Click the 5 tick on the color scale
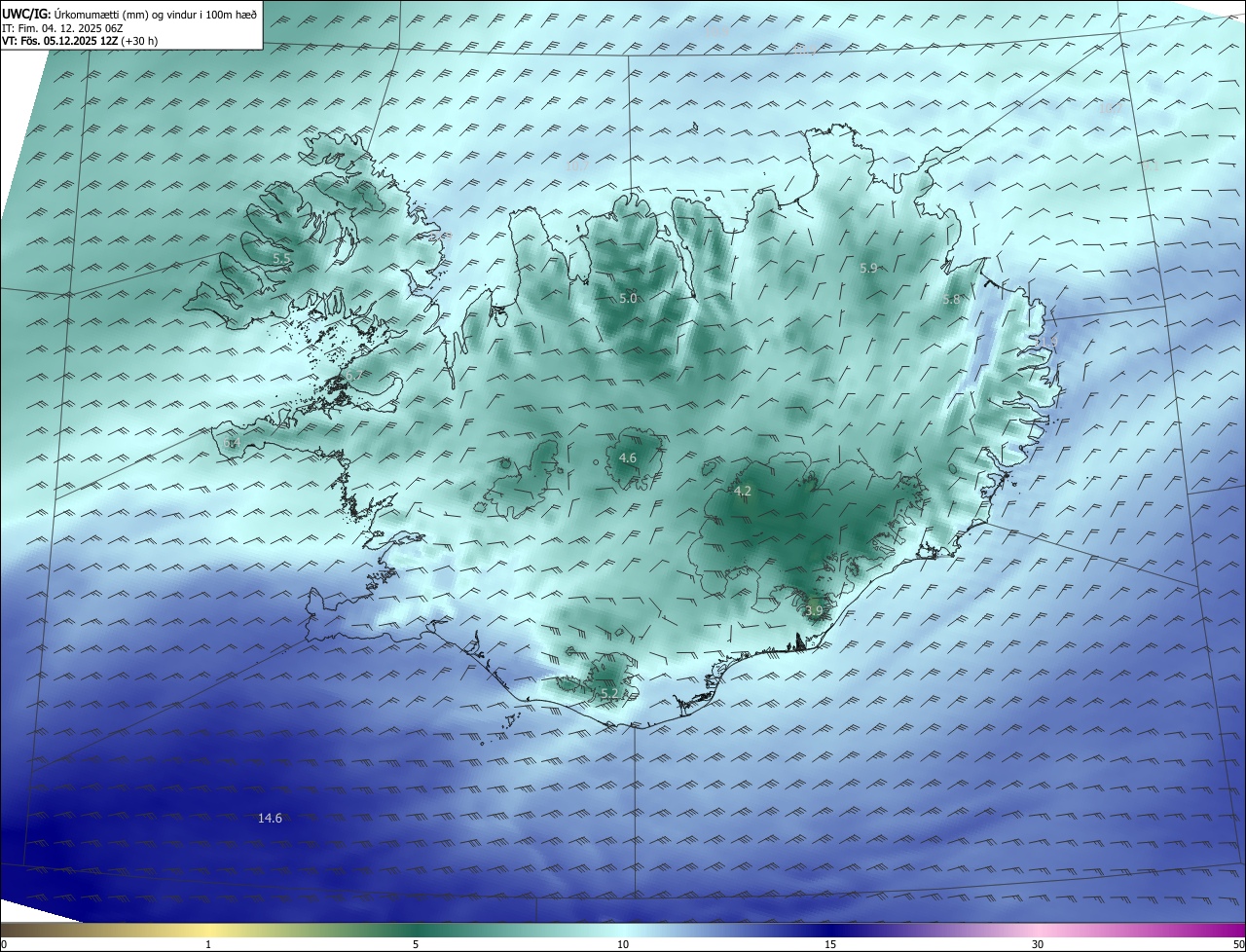The height and width of the screenshot is (952, 1246). tap(416, 944)
